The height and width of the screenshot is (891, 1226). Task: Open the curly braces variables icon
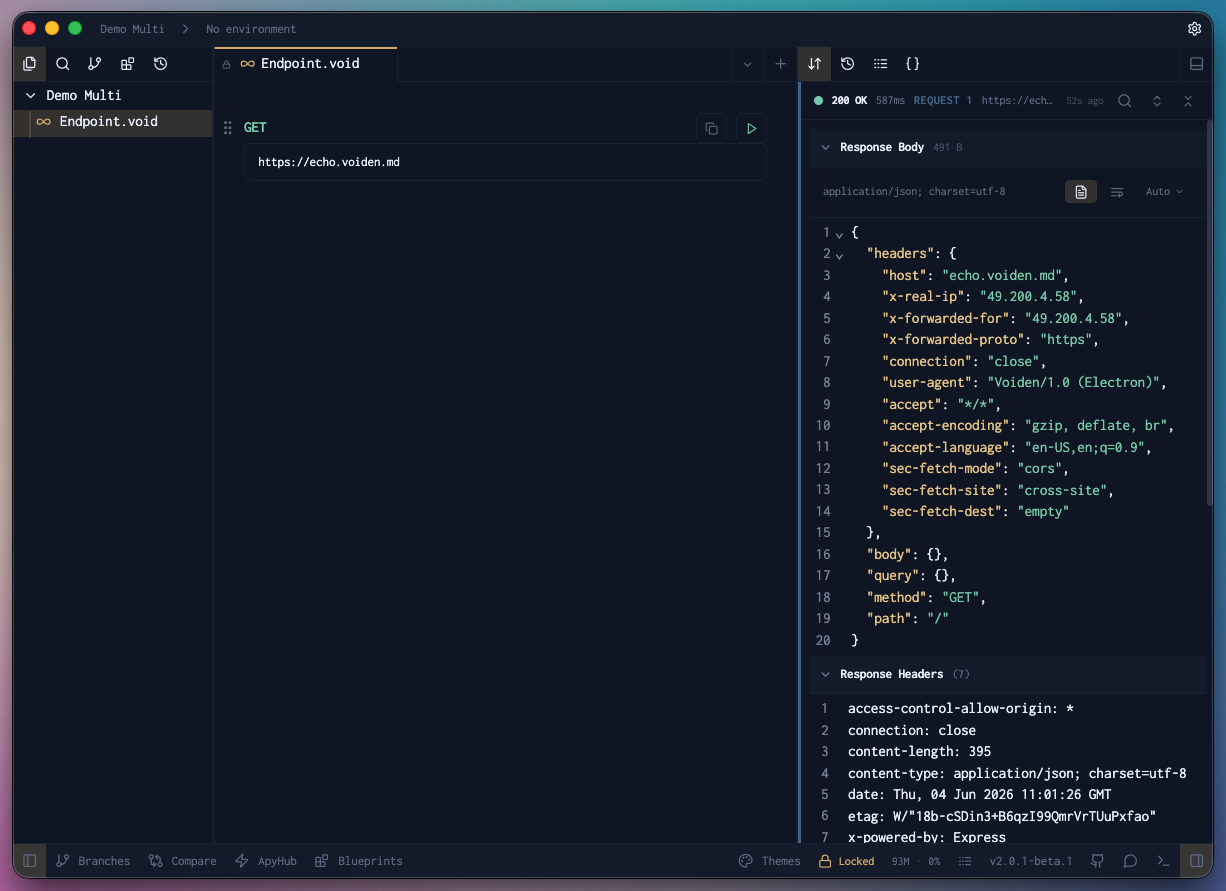coord(913,64)
